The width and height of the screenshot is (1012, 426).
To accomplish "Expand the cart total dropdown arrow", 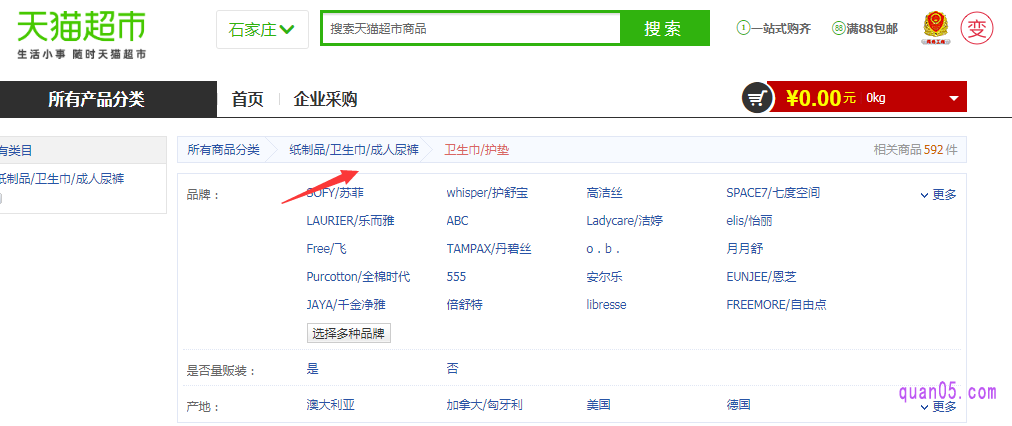I will point(954,99).
